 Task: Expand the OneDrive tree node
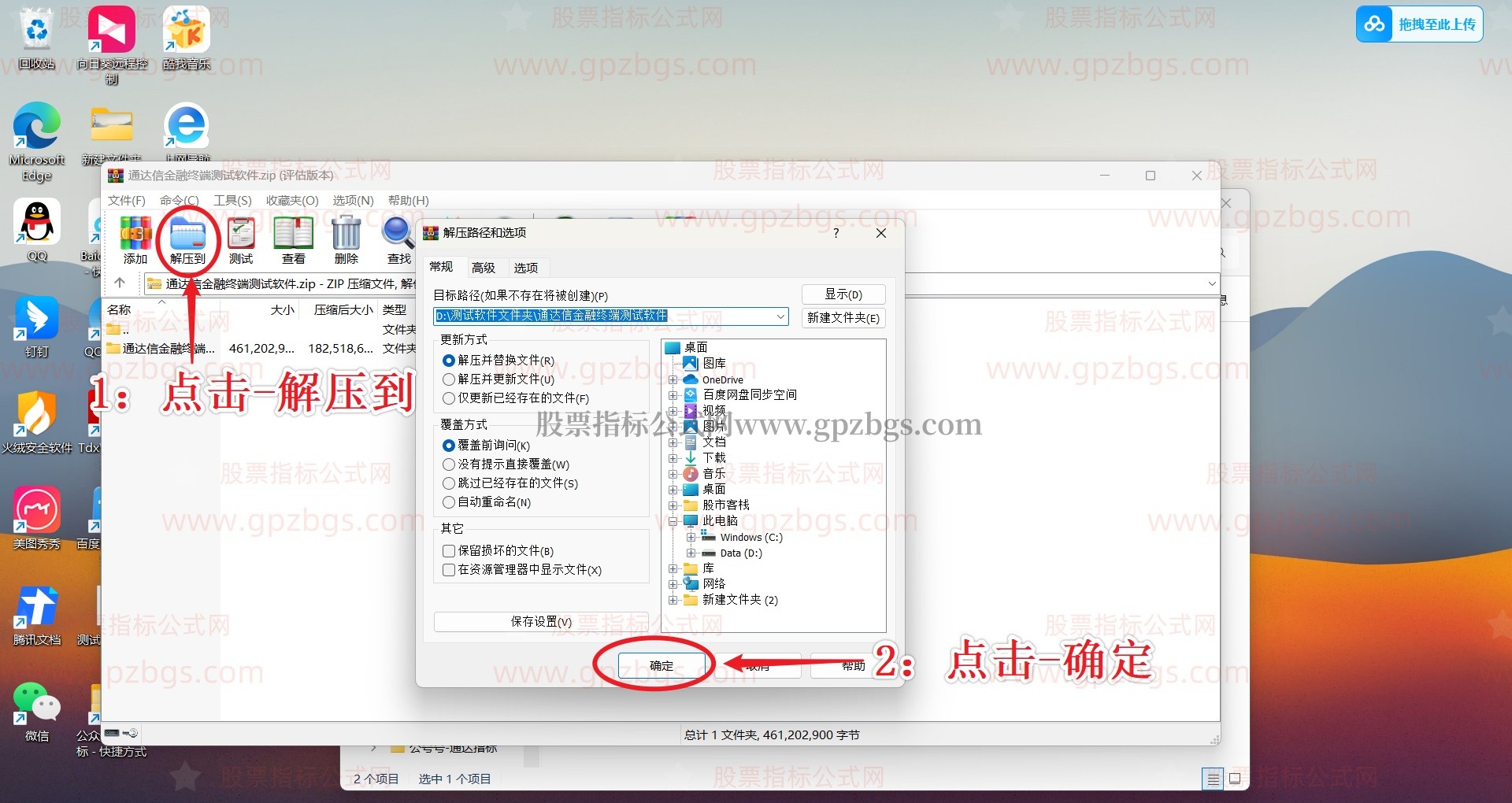[673, 379]
